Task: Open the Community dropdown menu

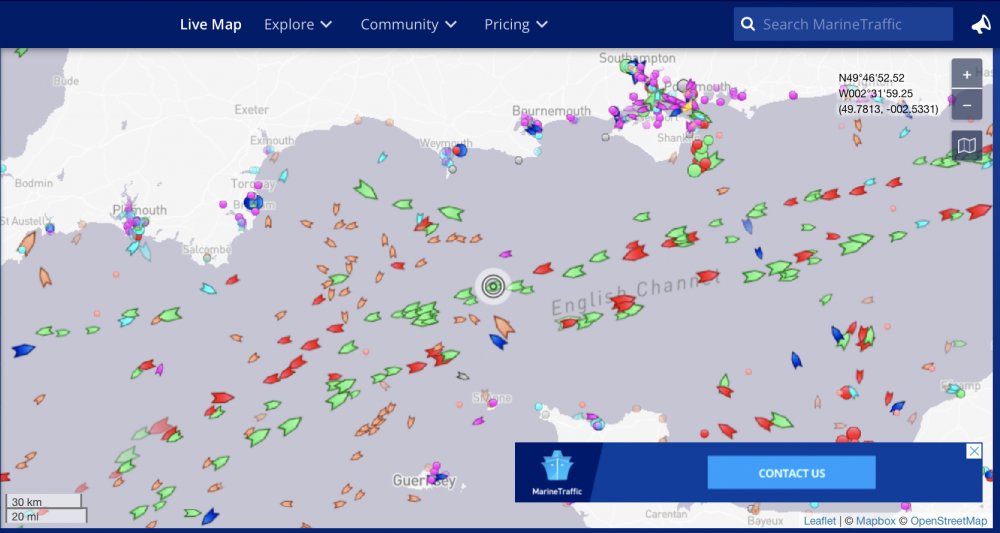Action: (408, 25)
